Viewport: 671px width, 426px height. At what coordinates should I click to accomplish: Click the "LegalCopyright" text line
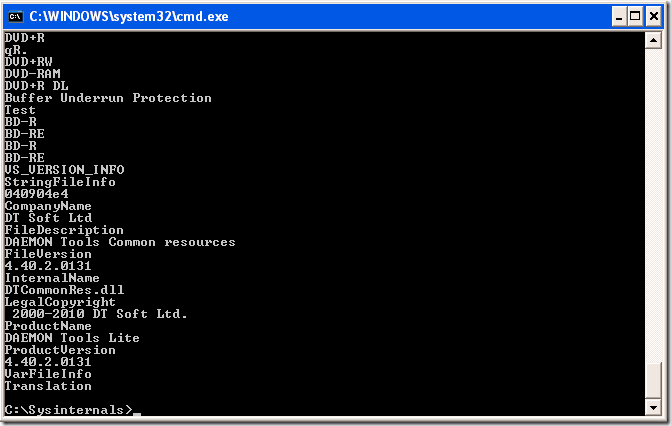click(60, 302)
